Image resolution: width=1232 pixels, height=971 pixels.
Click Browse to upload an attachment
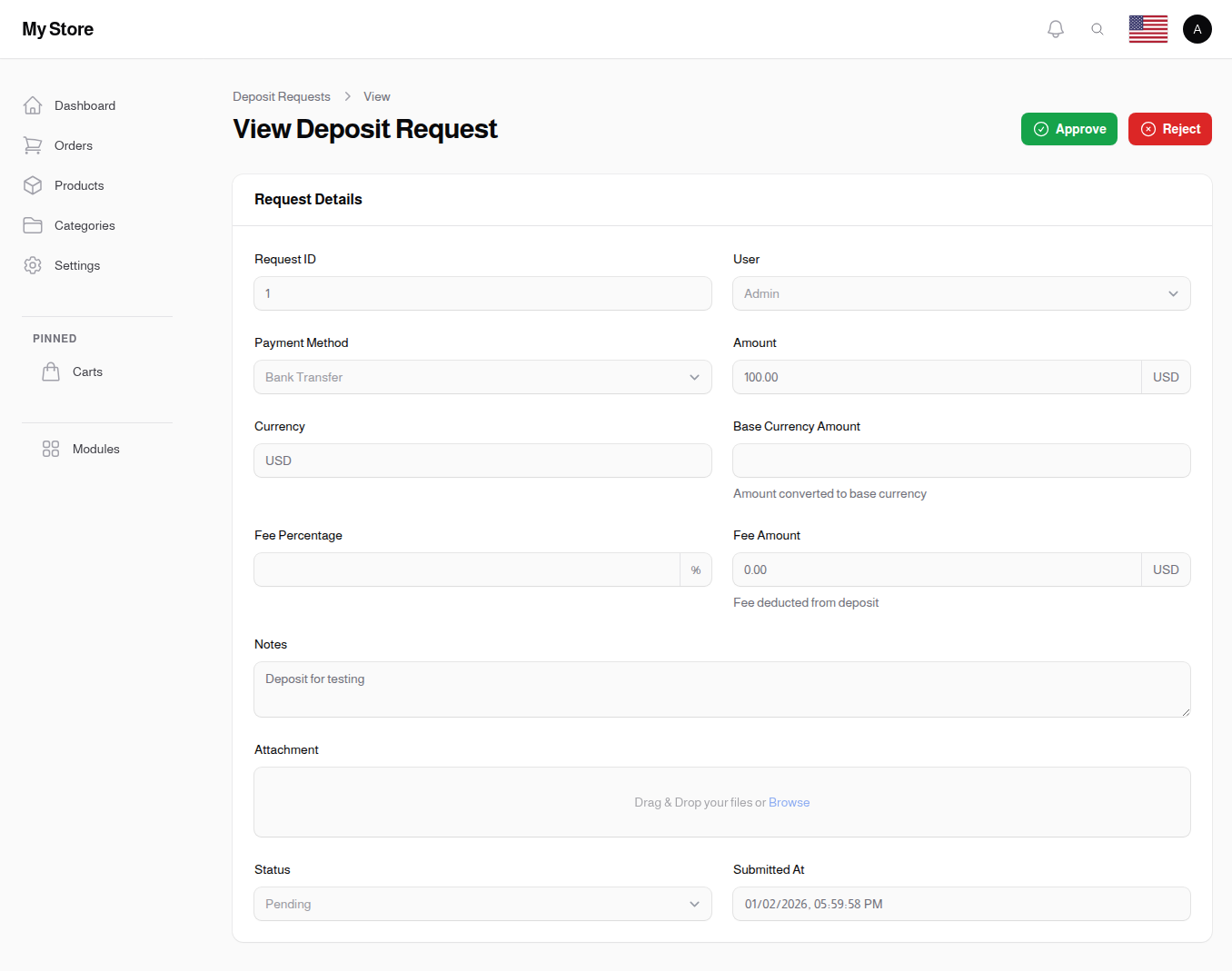click(x=789, y=802)
